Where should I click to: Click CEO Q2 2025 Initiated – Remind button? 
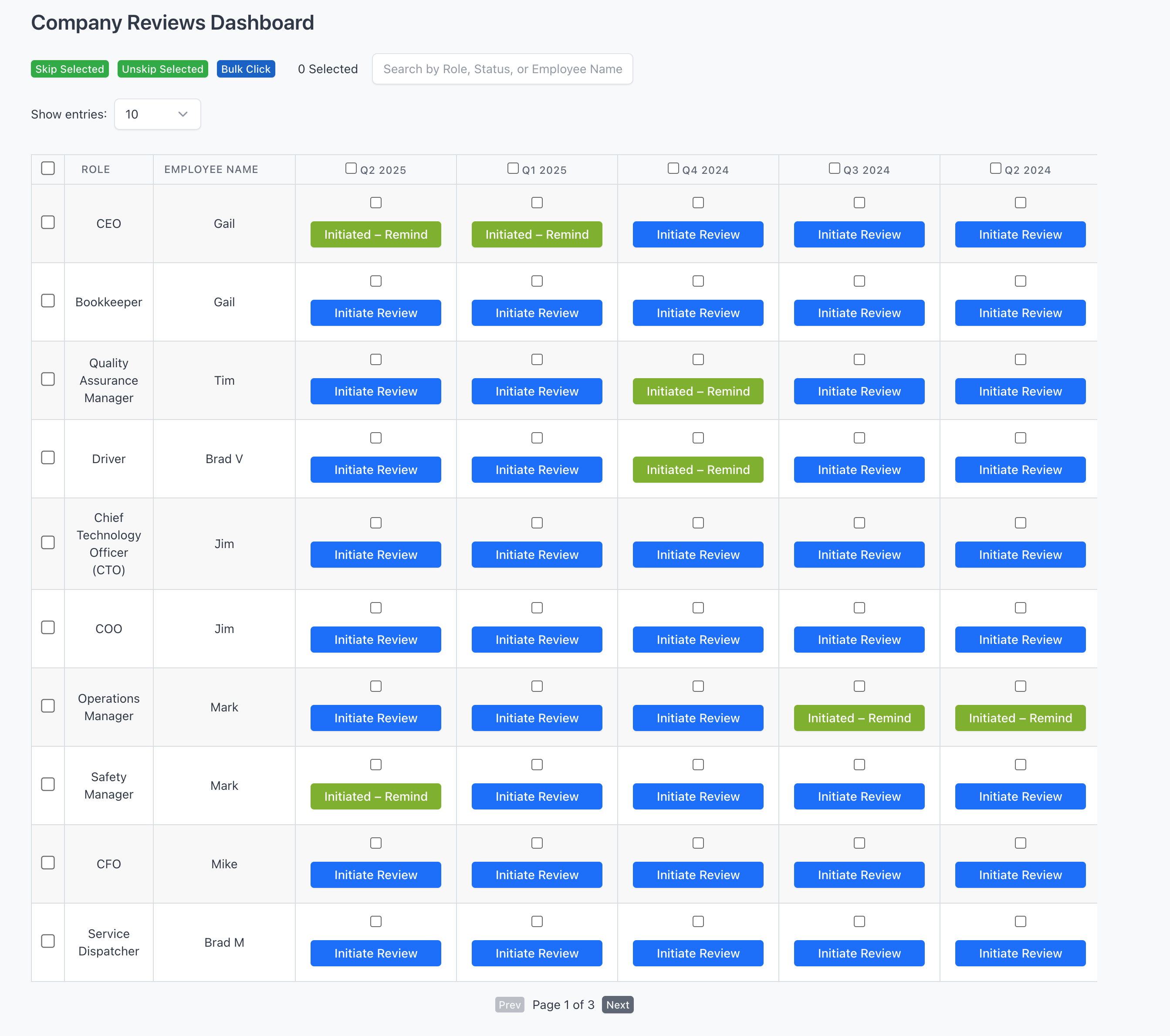coord(375,234)
